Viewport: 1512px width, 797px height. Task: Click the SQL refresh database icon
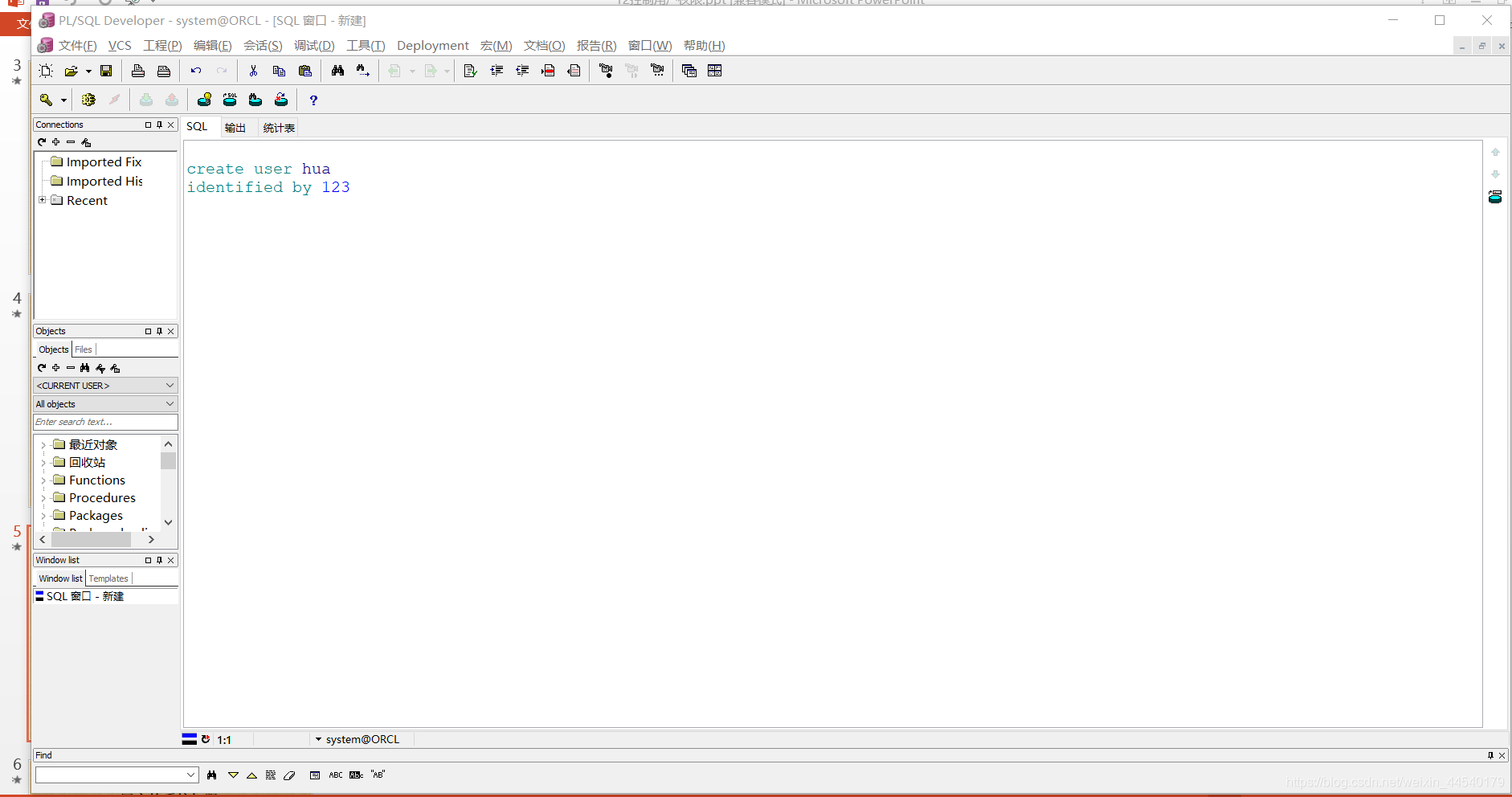pyautogui.click(x=230, y=100)
